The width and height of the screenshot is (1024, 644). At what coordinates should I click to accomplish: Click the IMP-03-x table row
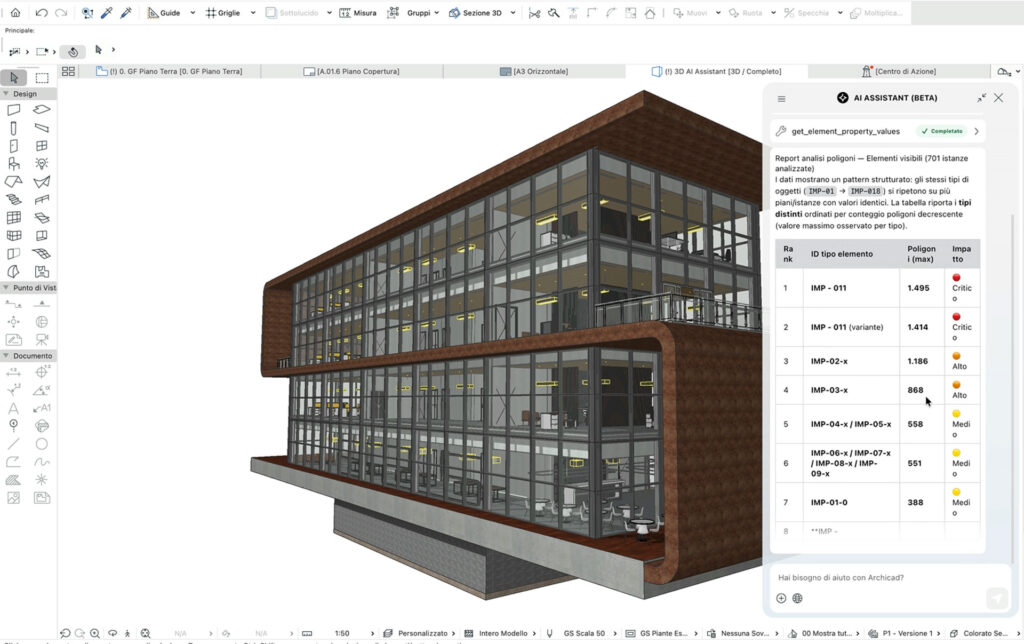877,390
